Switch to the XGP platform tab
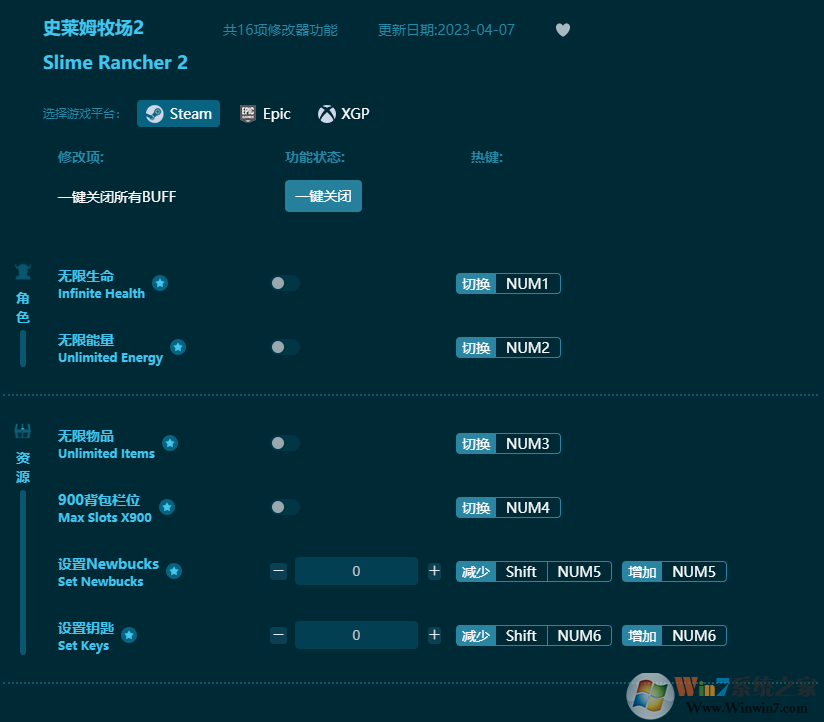The image size is (824, 722). coord(343,113)
